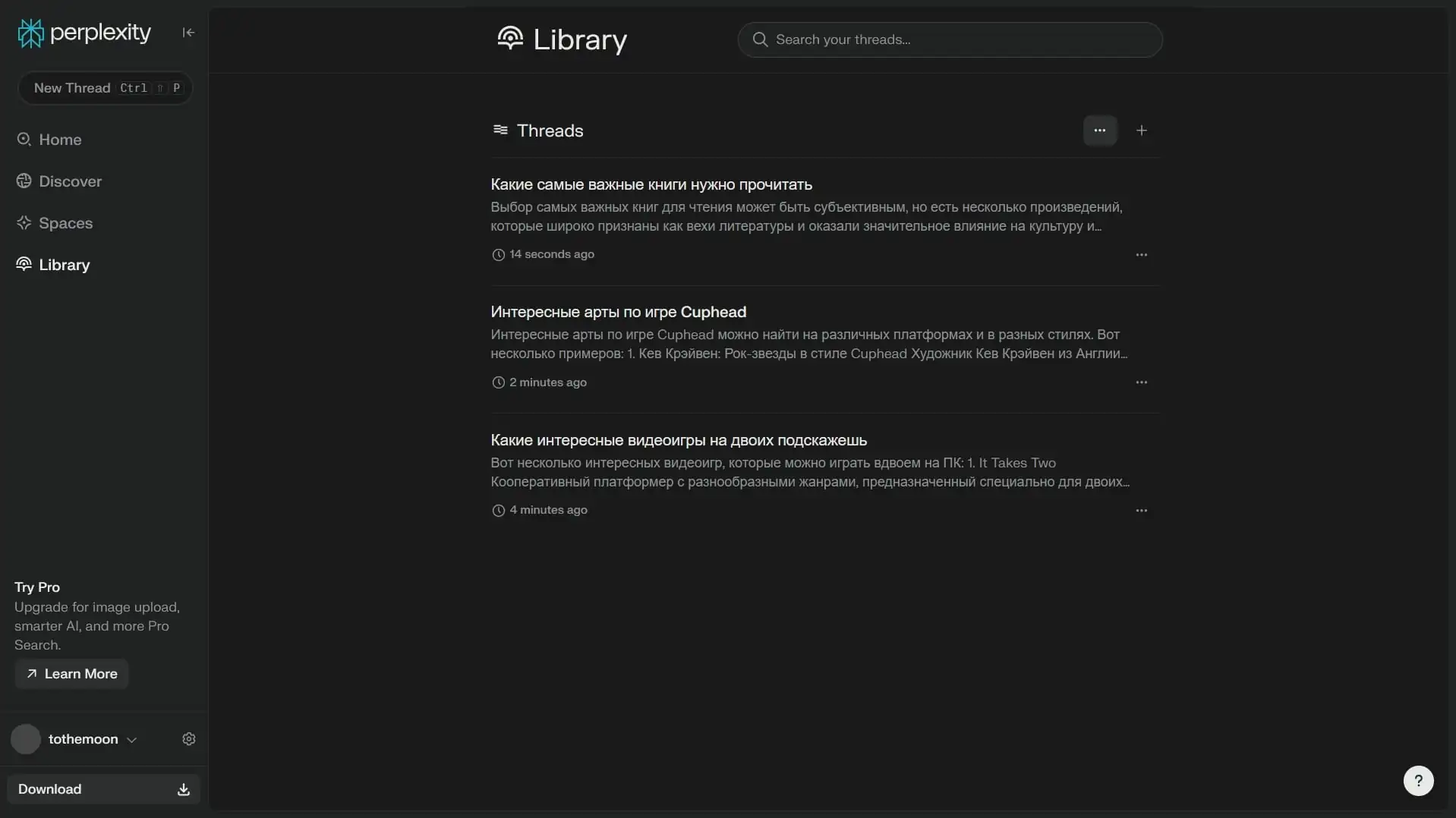The width and height of the screenshot is (1456, 818).
Task: Open the thread about important books
Action: (x=651, y=184)
